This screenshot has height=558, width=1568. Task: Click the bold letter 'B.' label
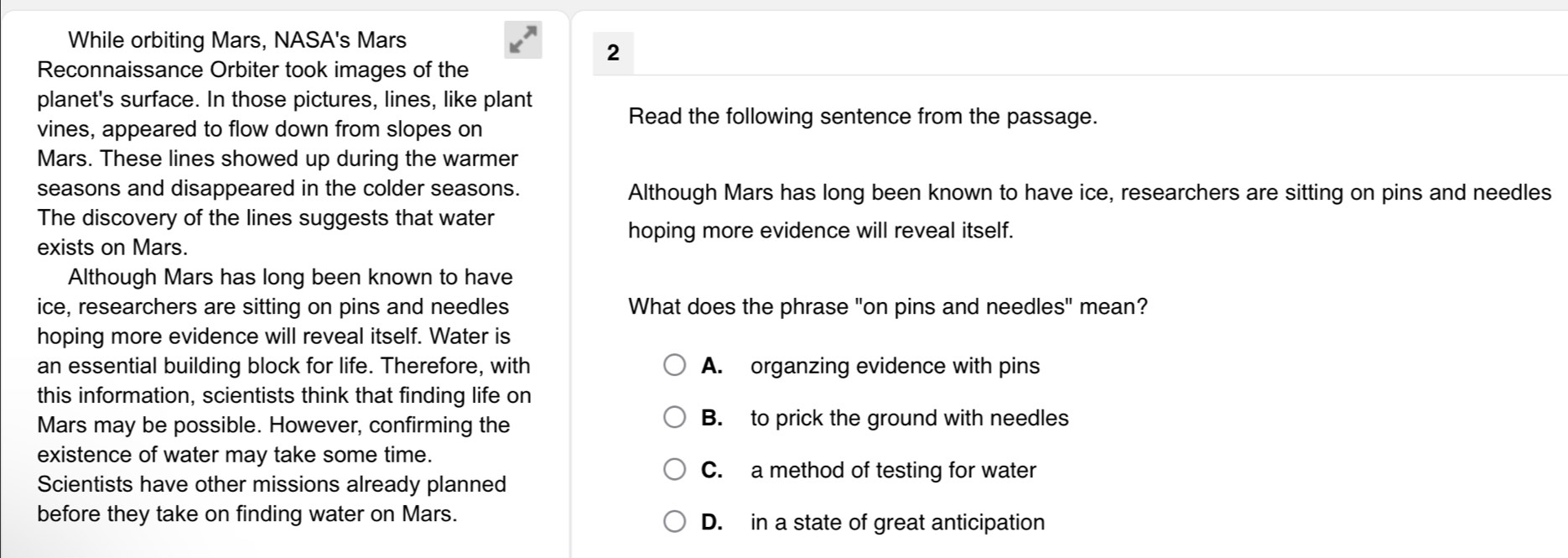click(712, 418)
